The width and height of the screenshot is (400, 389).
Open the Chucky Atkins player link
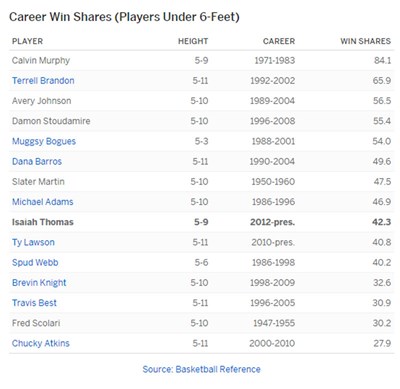[x=41, y=343]
